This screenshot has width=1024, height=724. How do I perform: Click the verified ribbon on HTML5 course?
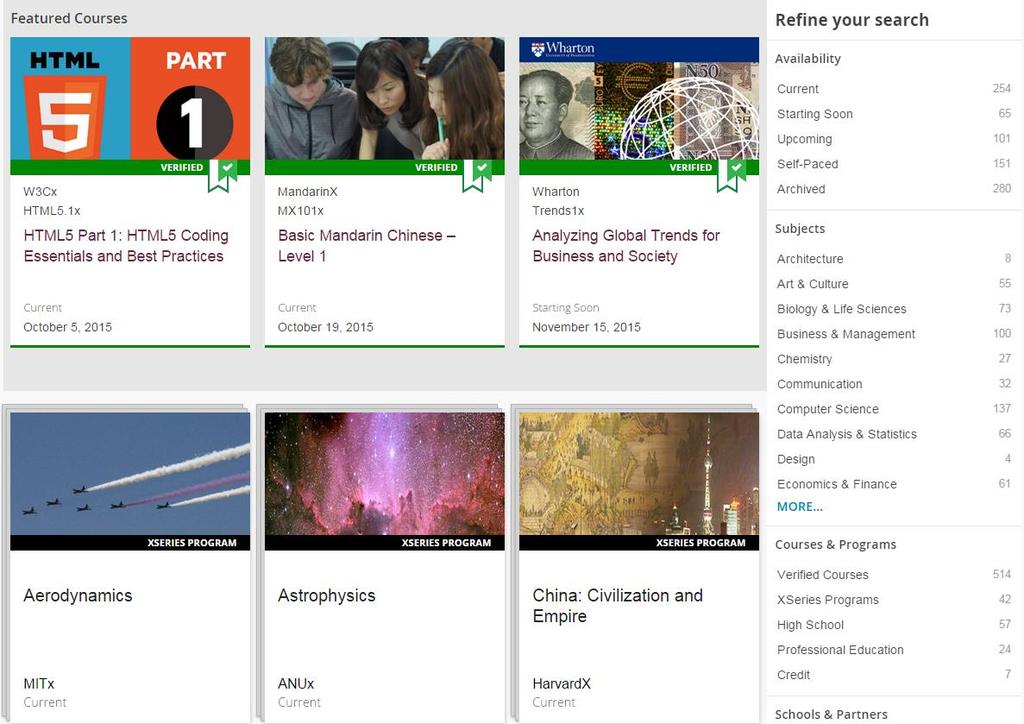tap(222, 175)
